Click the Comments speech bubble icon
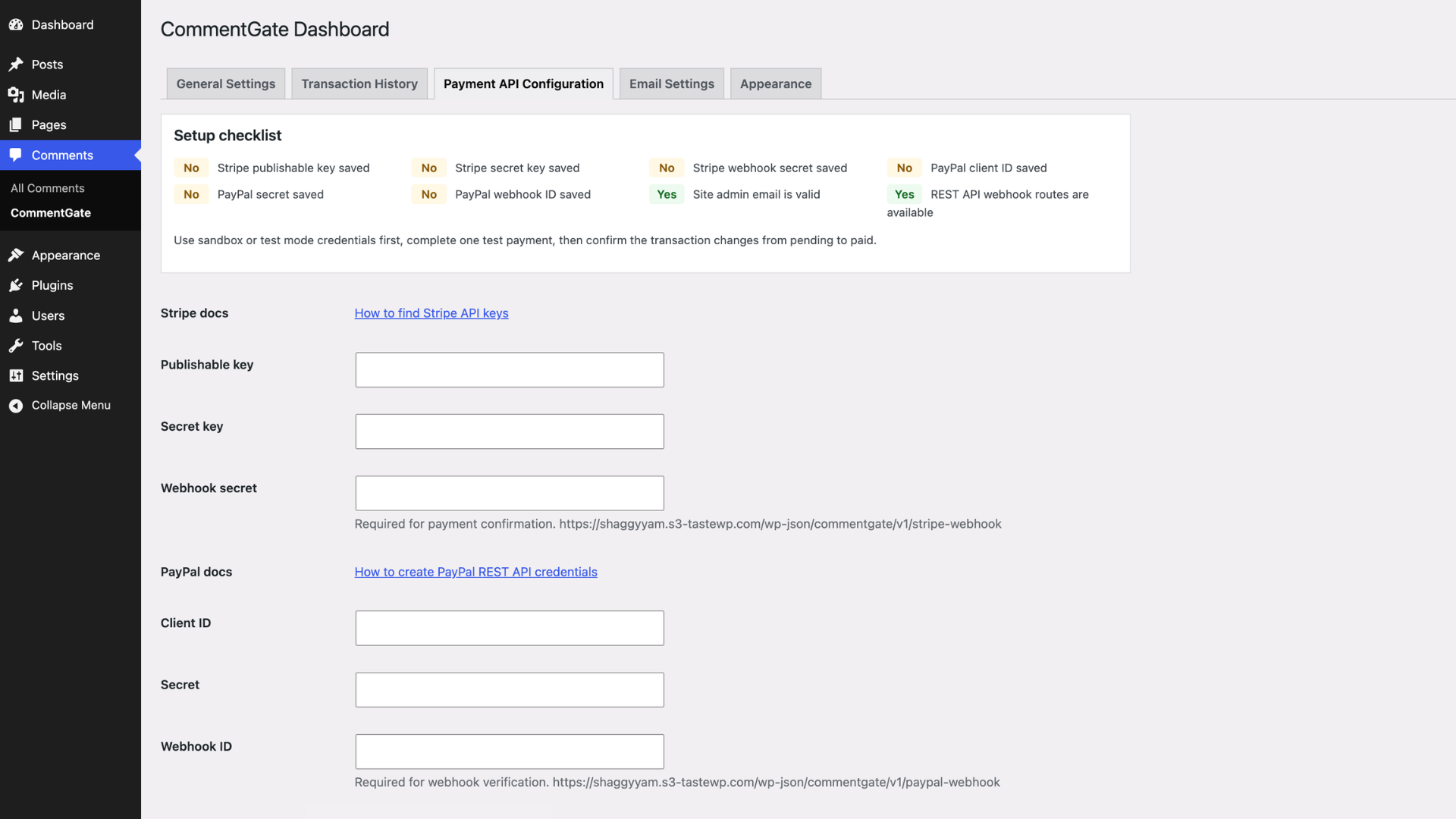The width and height of the screenshot is (1456, 819). pyautogui.click(x=16, y=155)
